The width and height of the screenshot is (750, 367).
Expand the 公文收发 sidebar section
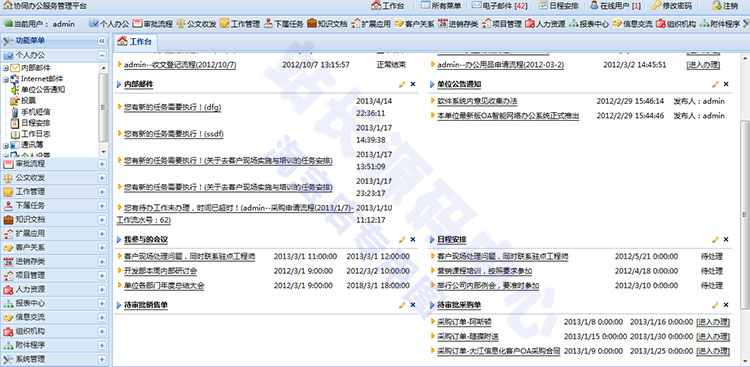[102, 178]
